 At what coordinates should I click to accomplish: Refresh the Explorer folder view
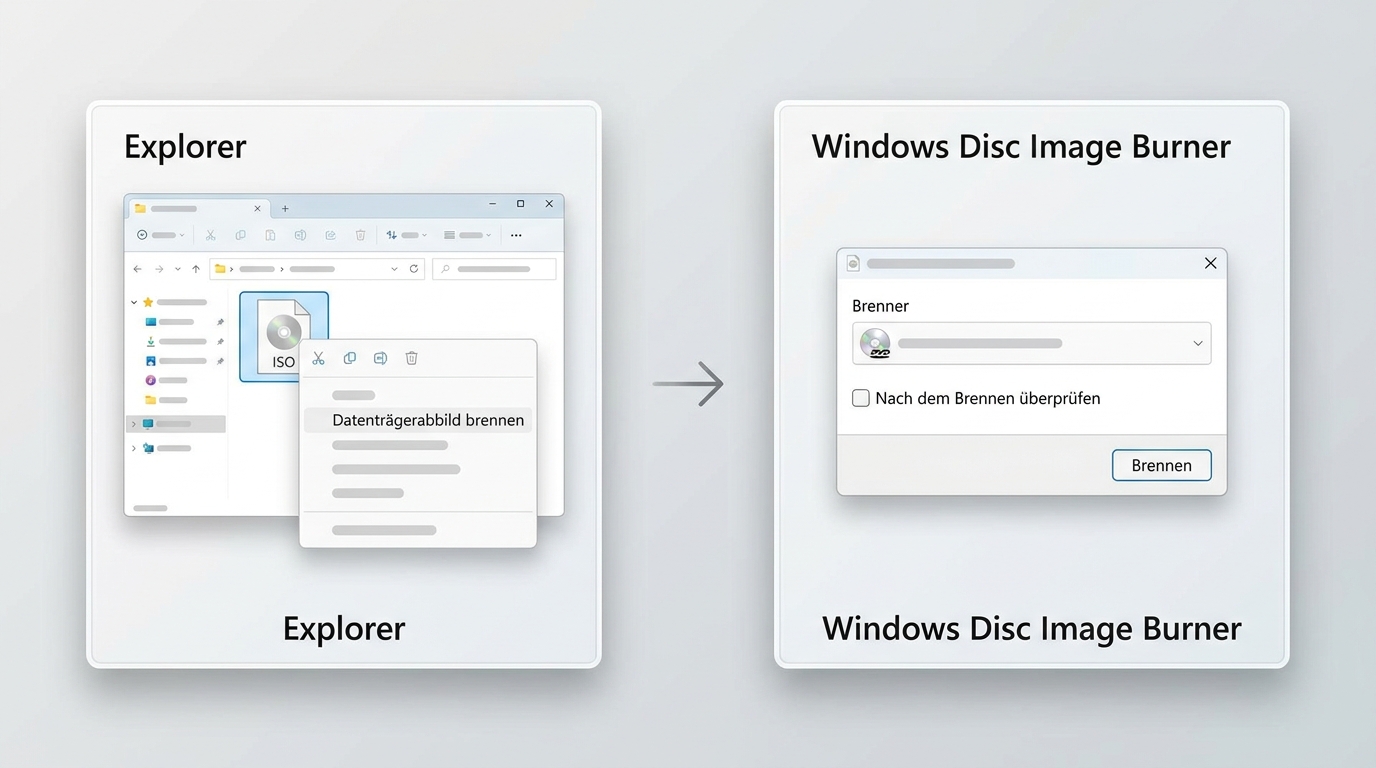[414, 269]
